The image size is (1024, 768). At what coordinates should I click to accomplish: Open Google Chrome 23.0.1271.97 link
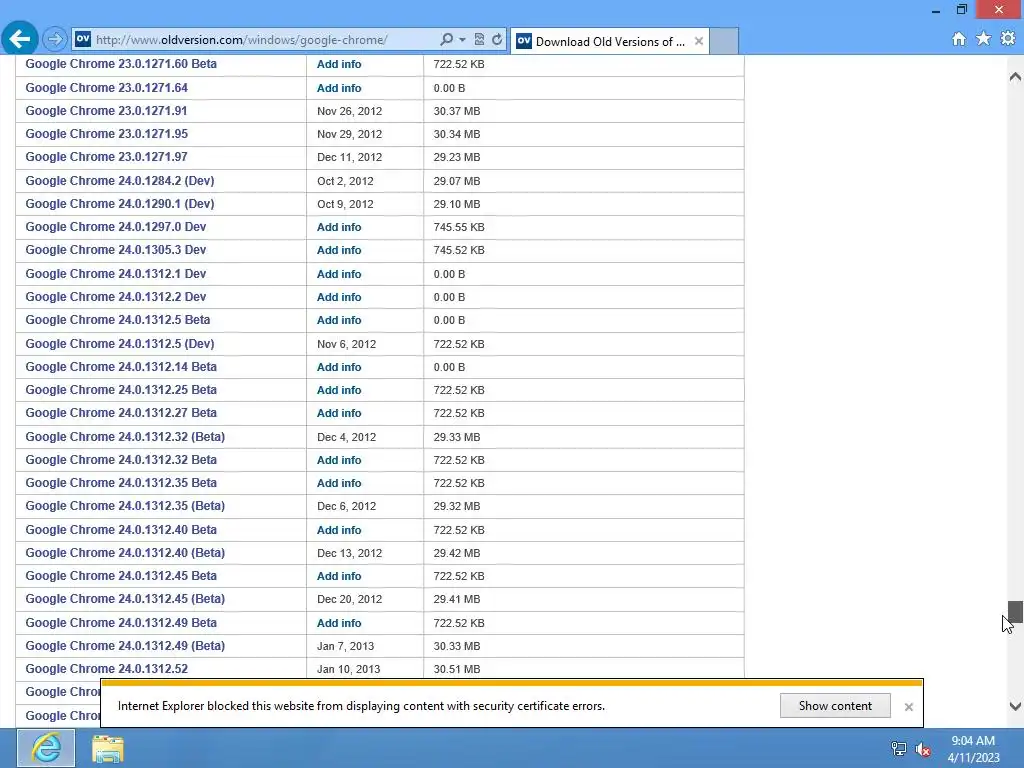(106, 157)
